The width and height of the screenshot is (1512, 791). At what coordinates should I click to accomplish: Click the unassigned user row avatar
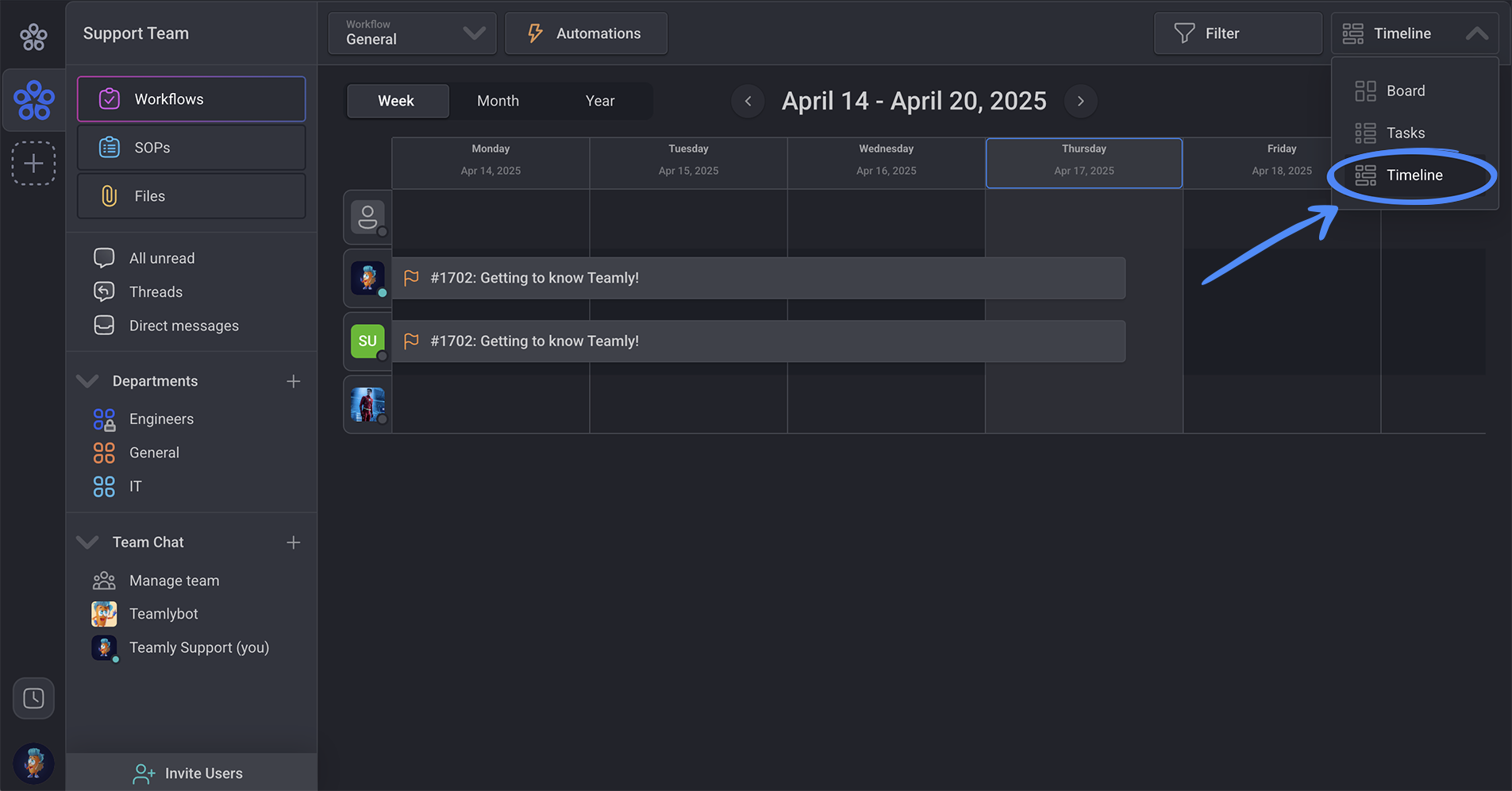pos(367,216)
